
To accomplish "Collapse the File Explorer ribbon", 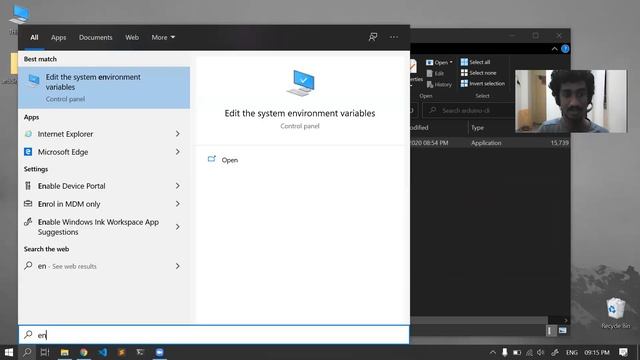I will (x=554, y=49).
